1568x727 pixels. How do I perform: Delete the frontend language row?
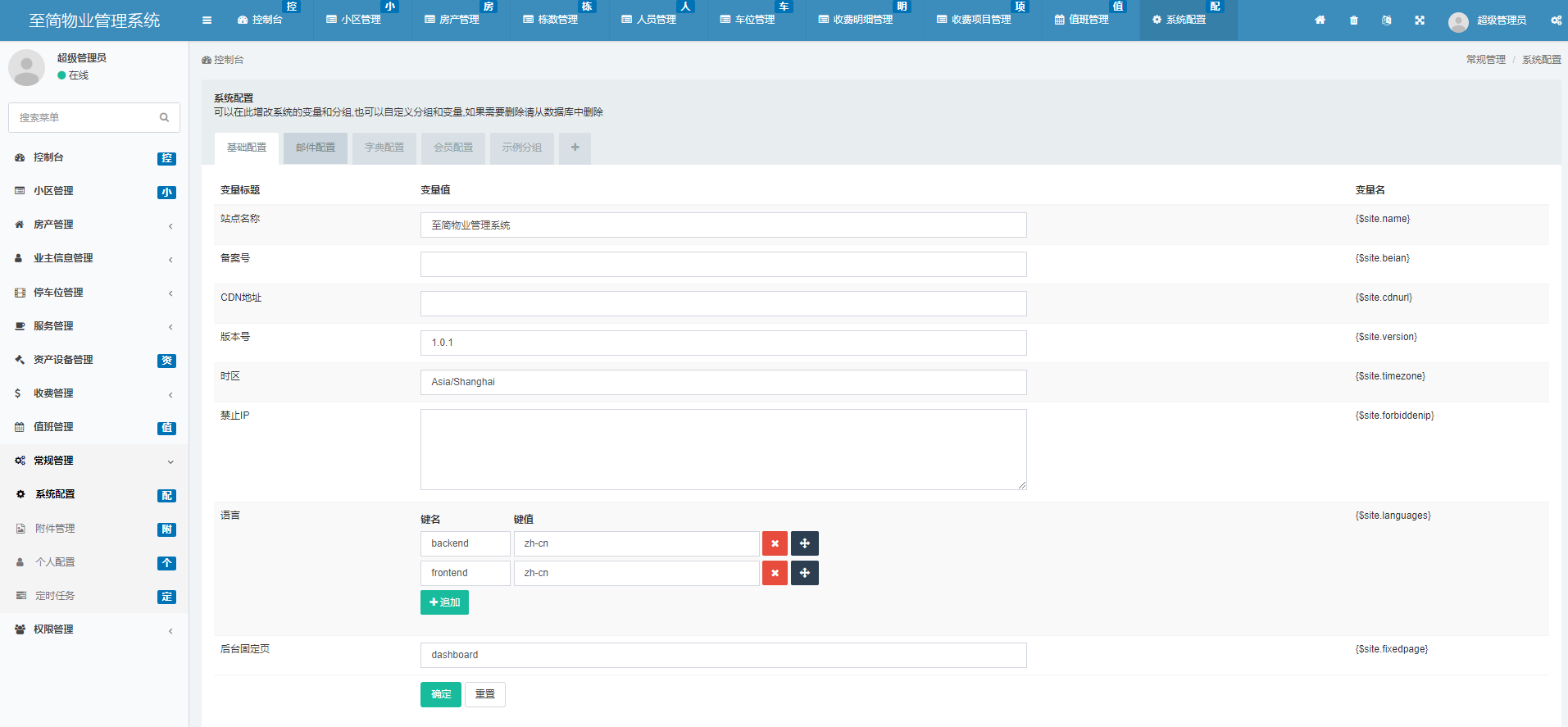point(775,573)
